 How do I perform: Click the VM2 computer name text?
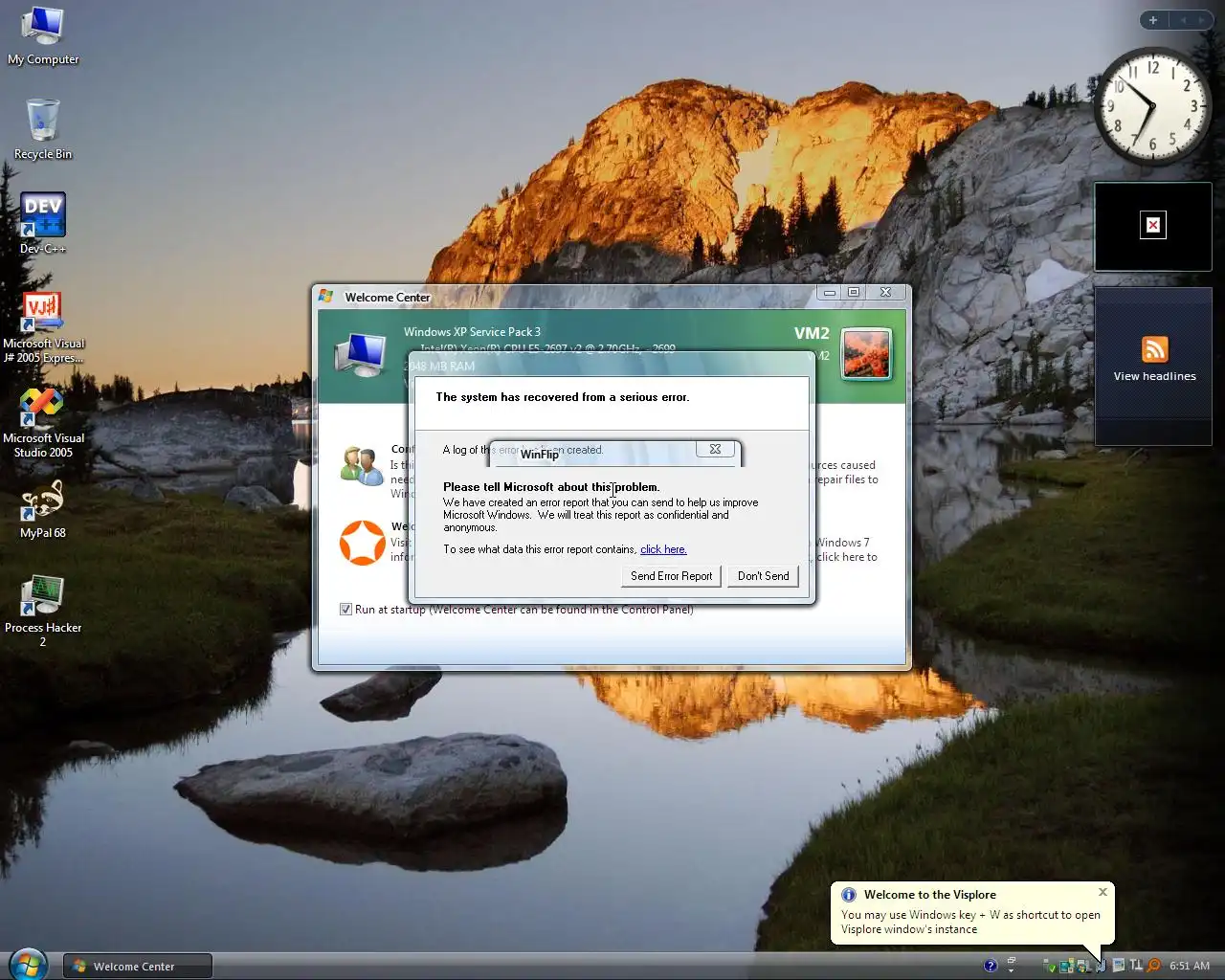(x=812, y=333)
